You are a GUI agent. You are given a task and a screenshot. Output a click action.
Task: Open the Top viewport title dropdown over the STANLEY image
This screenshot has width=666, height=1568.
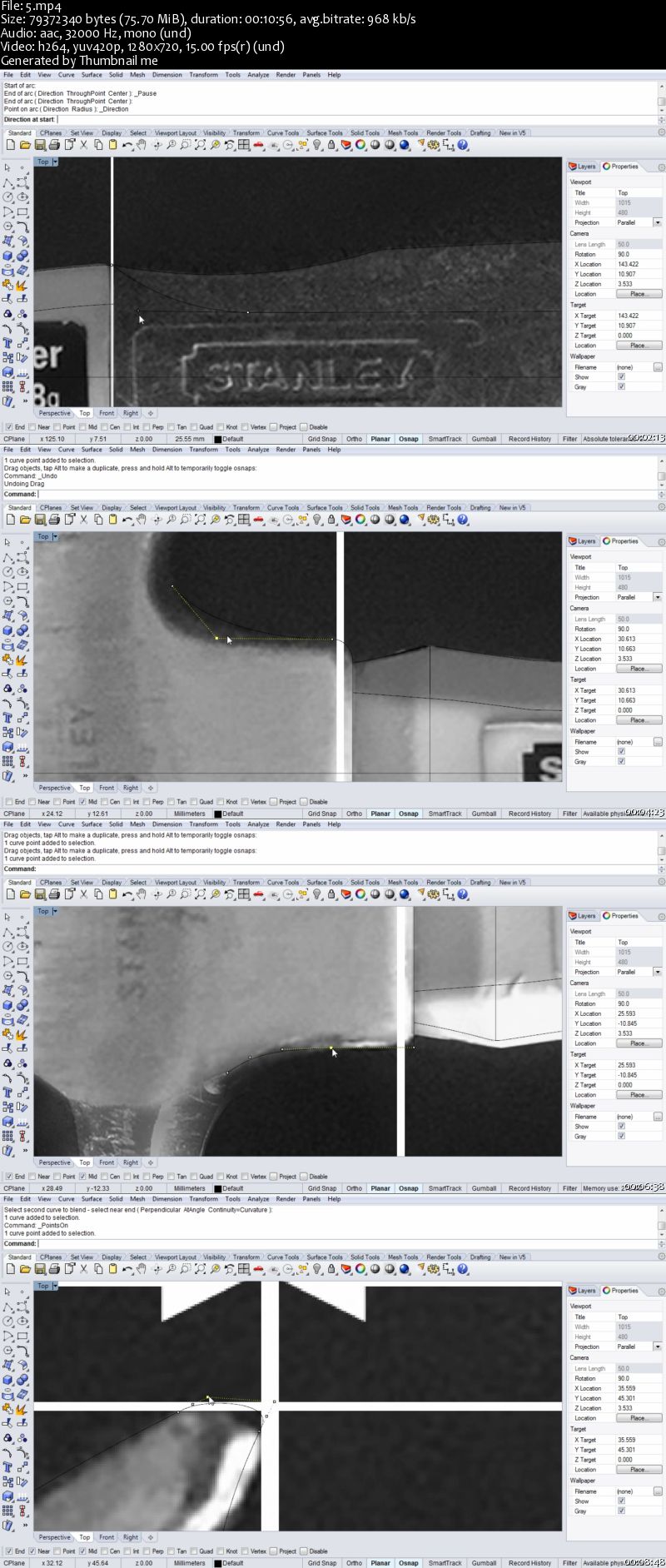[x=55, y=162]
